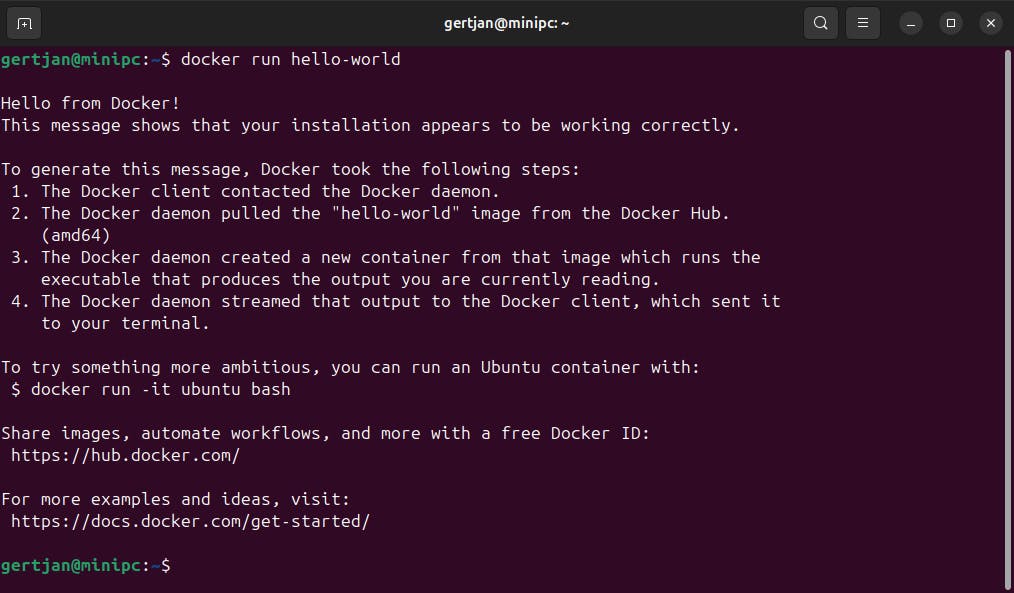Open a new terminal tab

point(24,23)
